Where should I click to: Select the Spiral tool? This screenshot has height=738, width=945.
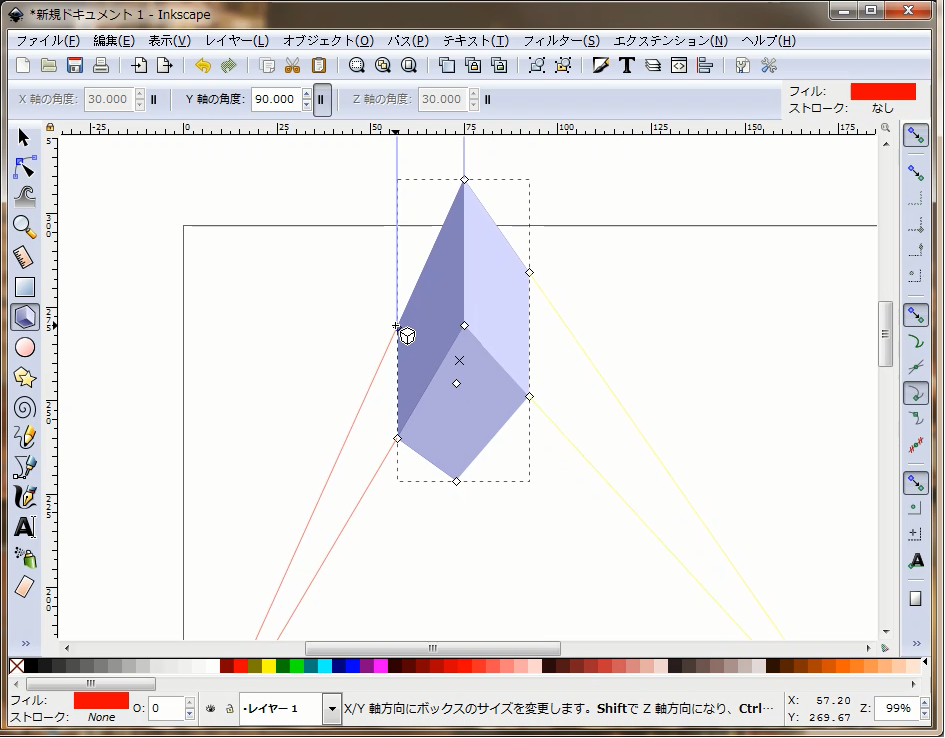click(25, 407)
